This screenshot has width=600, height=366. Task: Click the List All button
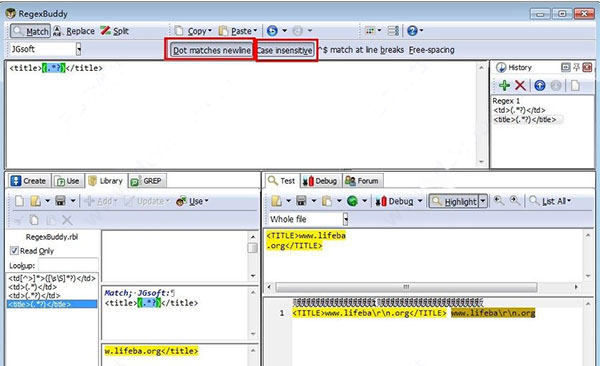tap(550, 201)
